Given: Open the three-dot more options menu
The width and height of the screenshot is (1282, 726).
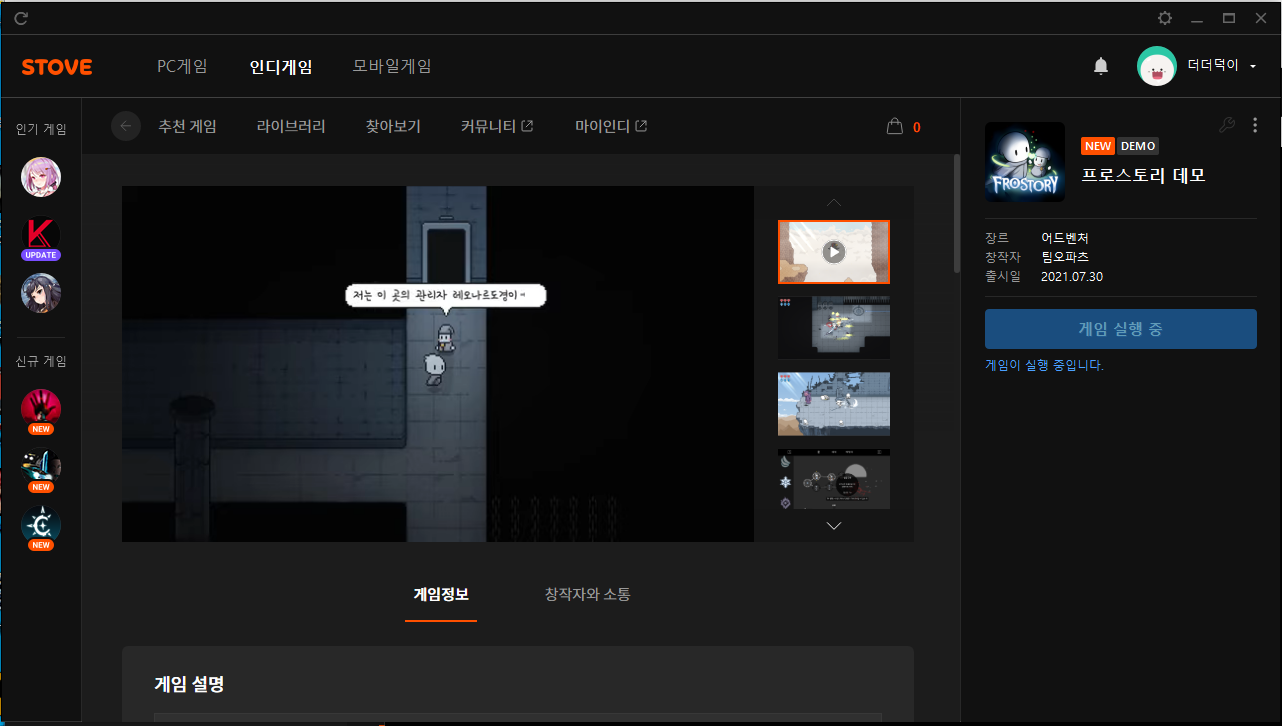Looking at the screenshot, I should pyautogui.click(x=1255, y=125).
